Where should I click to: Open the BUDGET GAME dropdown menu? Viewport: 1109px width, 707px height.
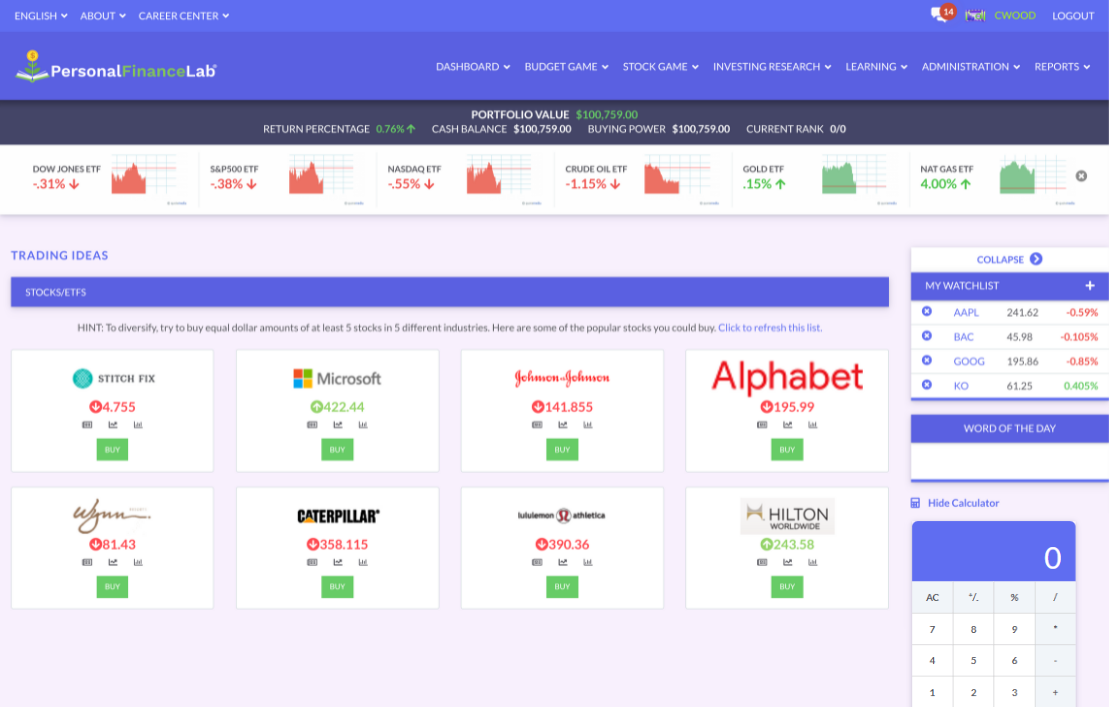(567, 66)
